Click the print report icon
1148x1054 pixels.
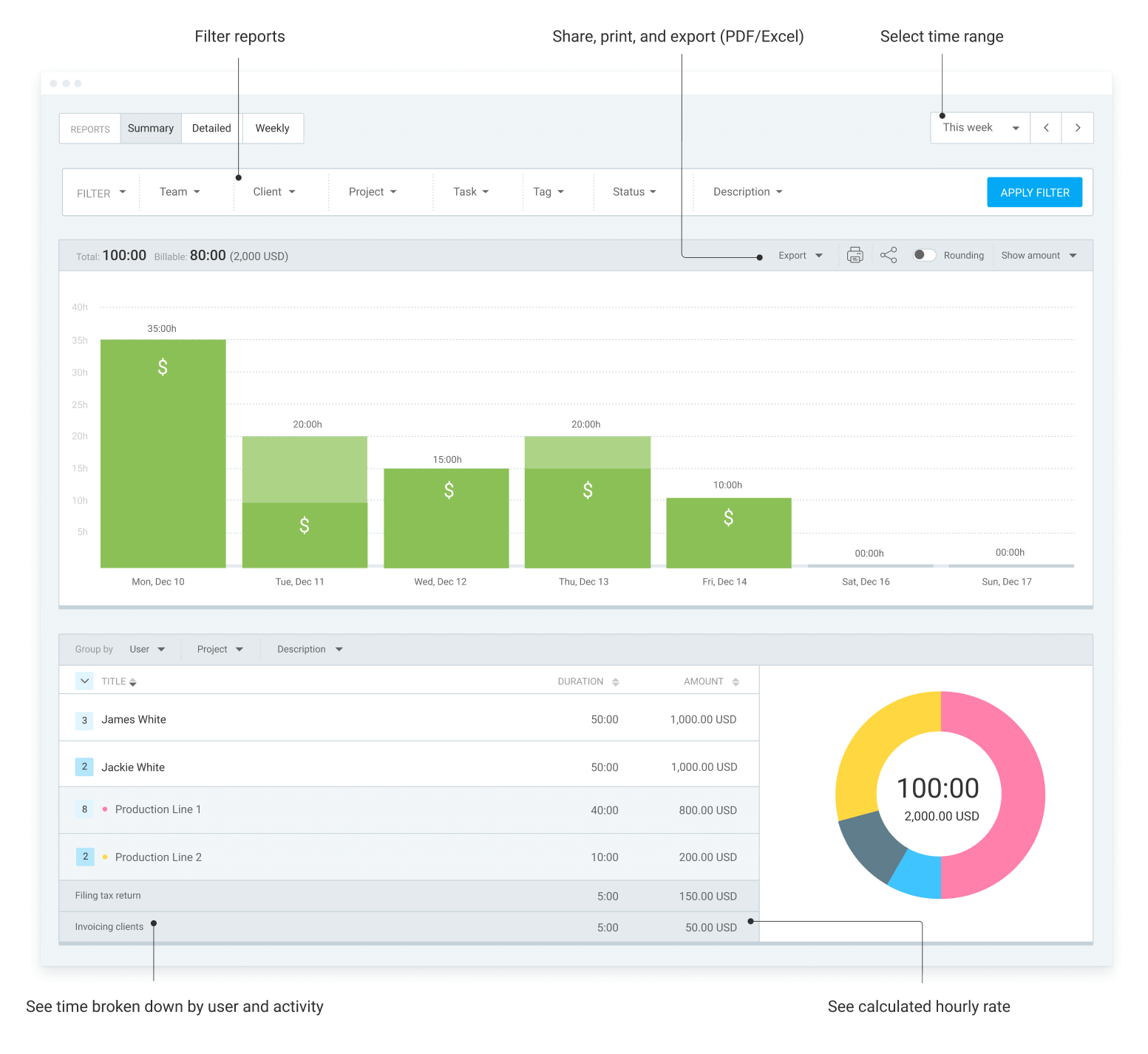pyautogui.click(x=855, y=255)
